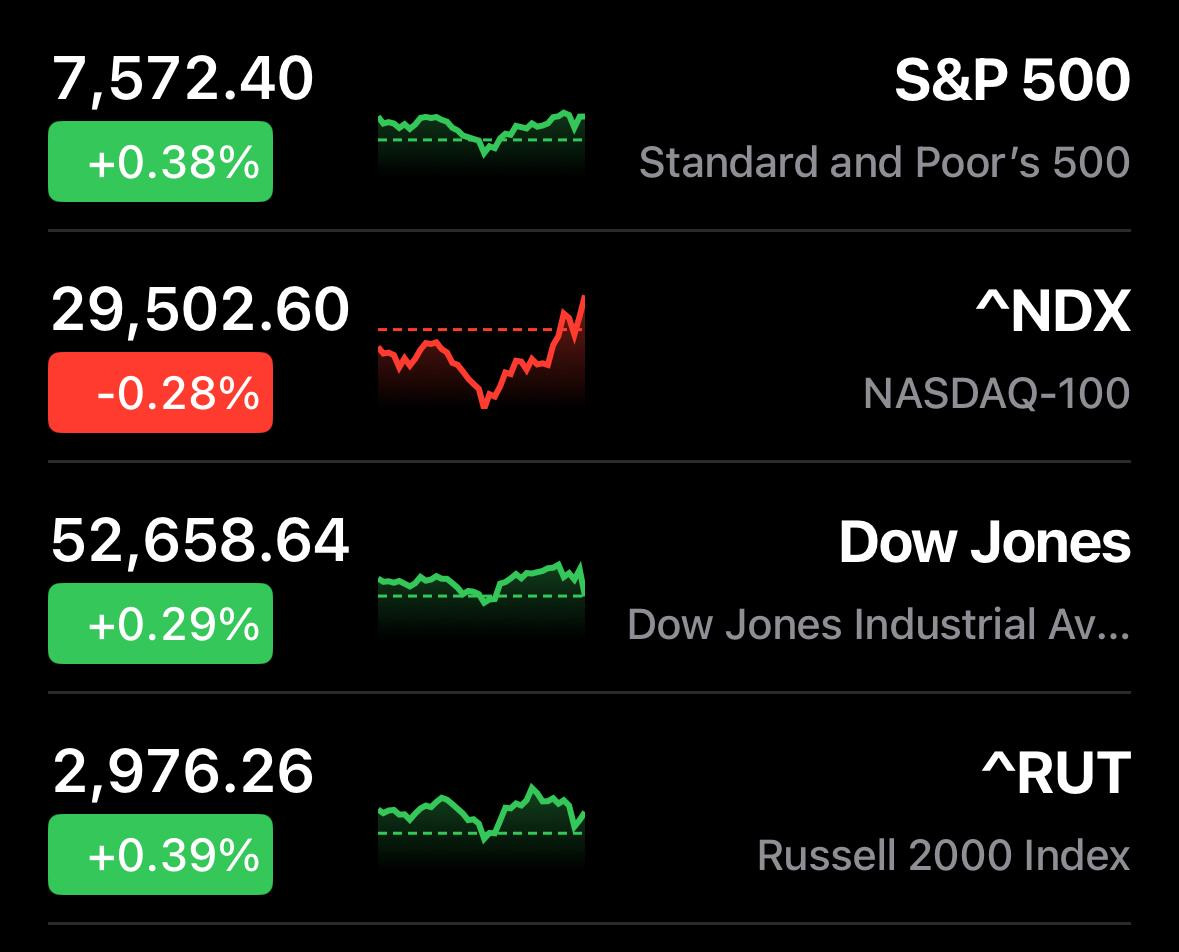Toggle the +0.29% change badge

pyautogui.click(x=160, y=623)
